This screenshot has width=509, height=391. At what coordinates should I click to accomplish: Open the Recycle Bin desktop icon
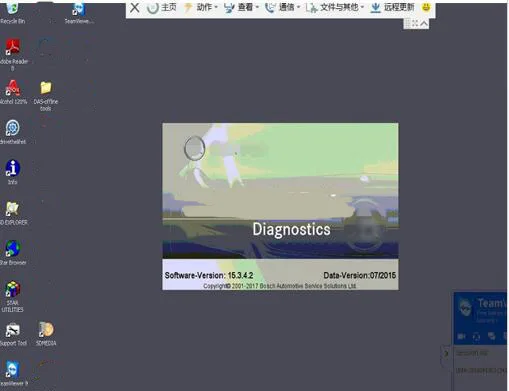(x=12, y=13)
